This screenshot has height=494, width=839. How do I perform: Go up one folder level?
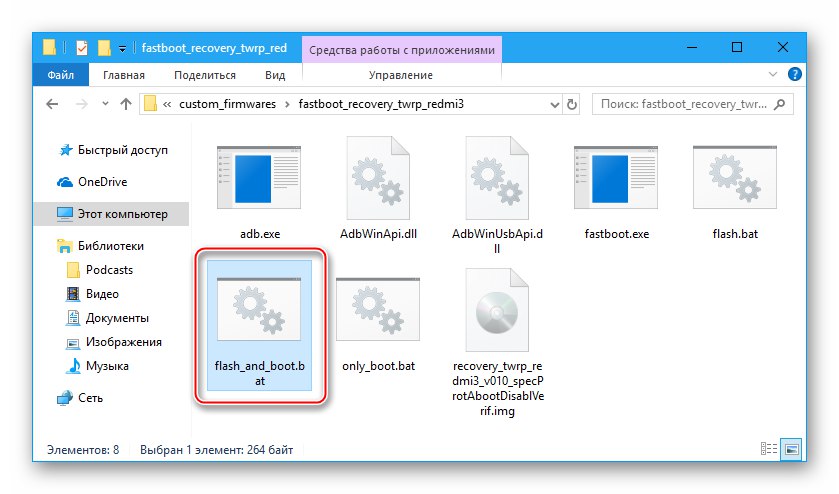click(x=126, y=104)
